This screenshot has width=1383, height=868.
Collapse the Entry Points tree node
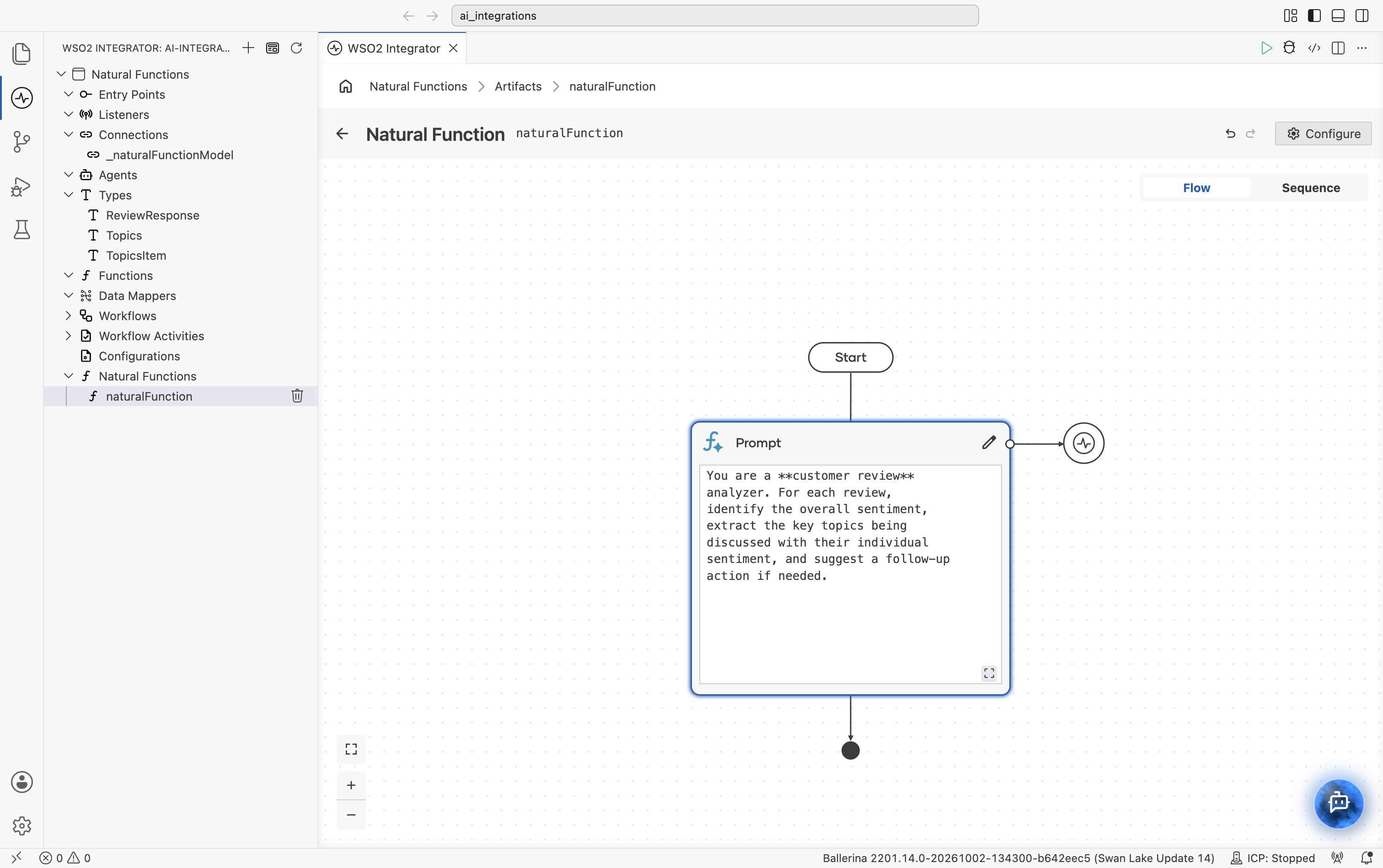click(68, 94)
